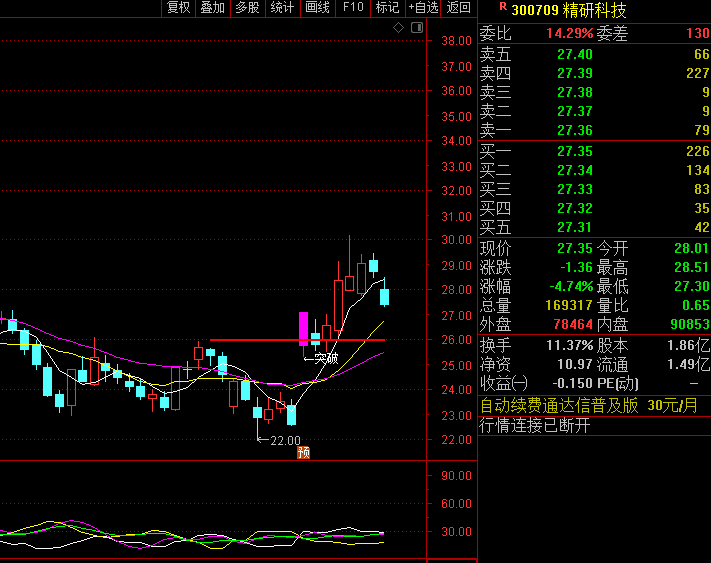Select the magenta candlestick on chart
This screenshot has height=563, width=711.
(303, 329)
